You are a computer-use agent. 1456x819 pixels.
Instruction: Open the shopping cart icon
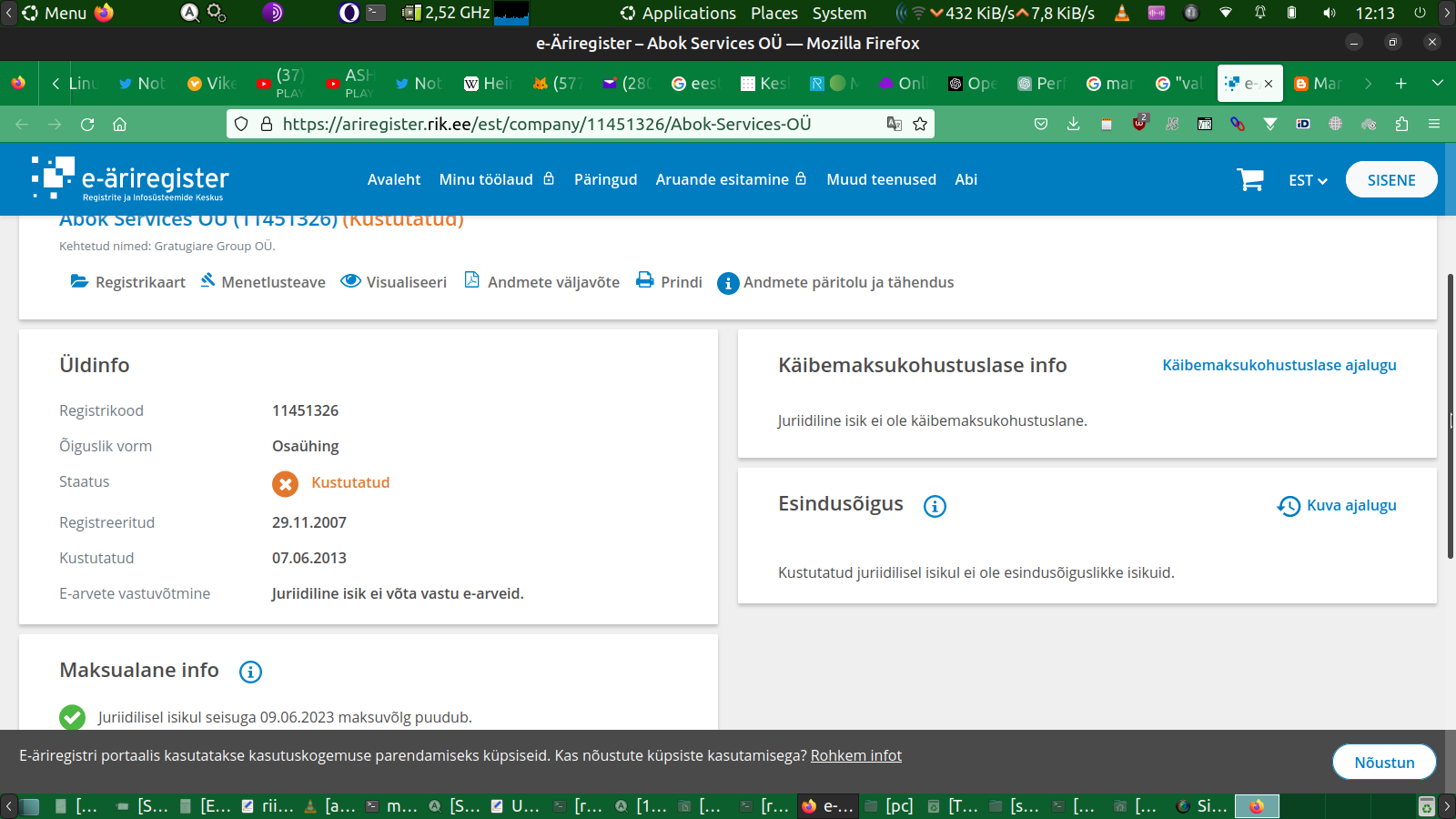pos(1249,180)
